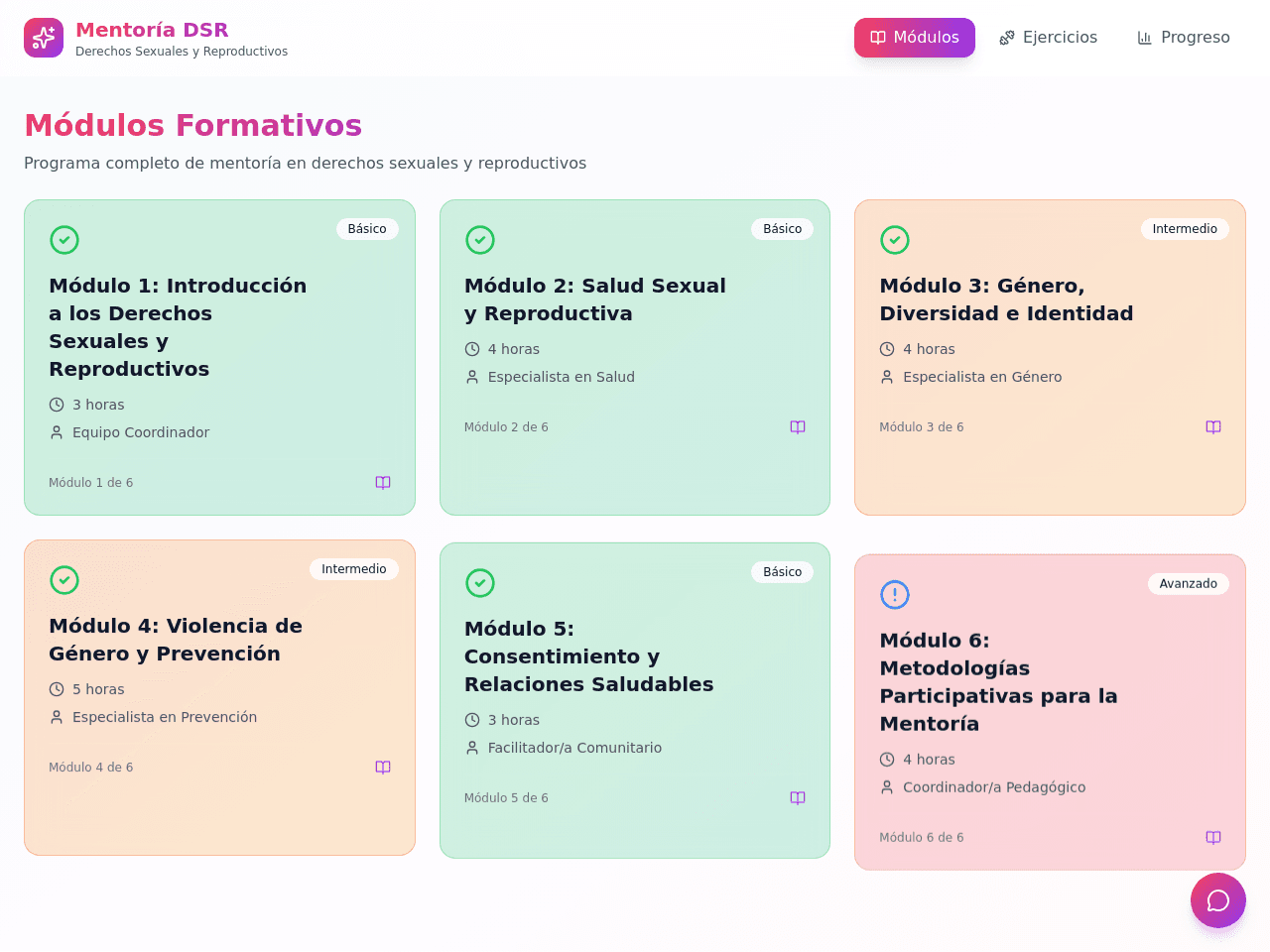Open Módulo 5: Consentimiento y Relaciones Saludables
Viewport: 1270px width, 952px height.
coord(589,656)
